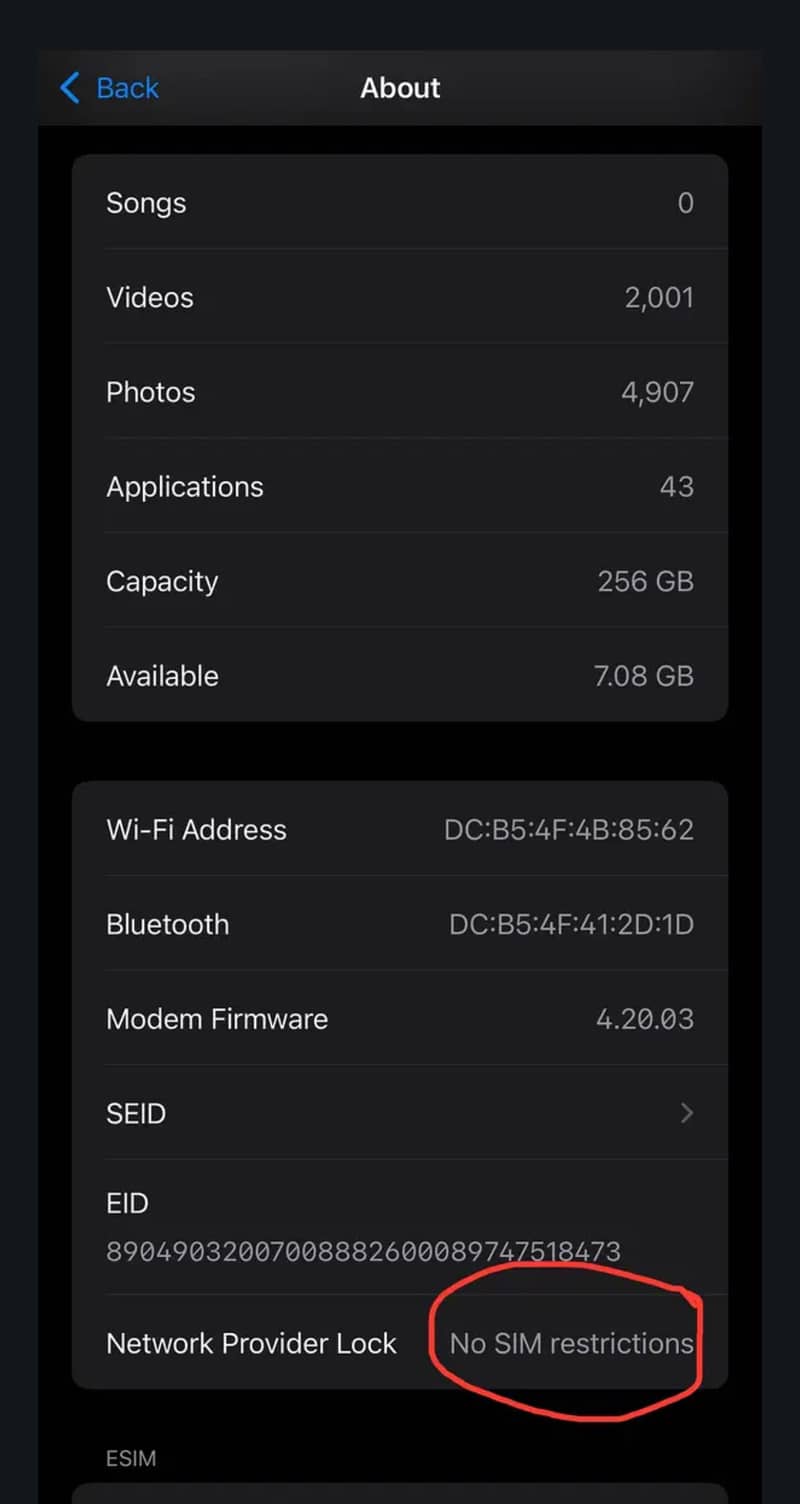The width and height of the screenshot is (800, 1504).
Task: Select the Capacity row label
Action: pyautogui.click(x=162, y=582)
